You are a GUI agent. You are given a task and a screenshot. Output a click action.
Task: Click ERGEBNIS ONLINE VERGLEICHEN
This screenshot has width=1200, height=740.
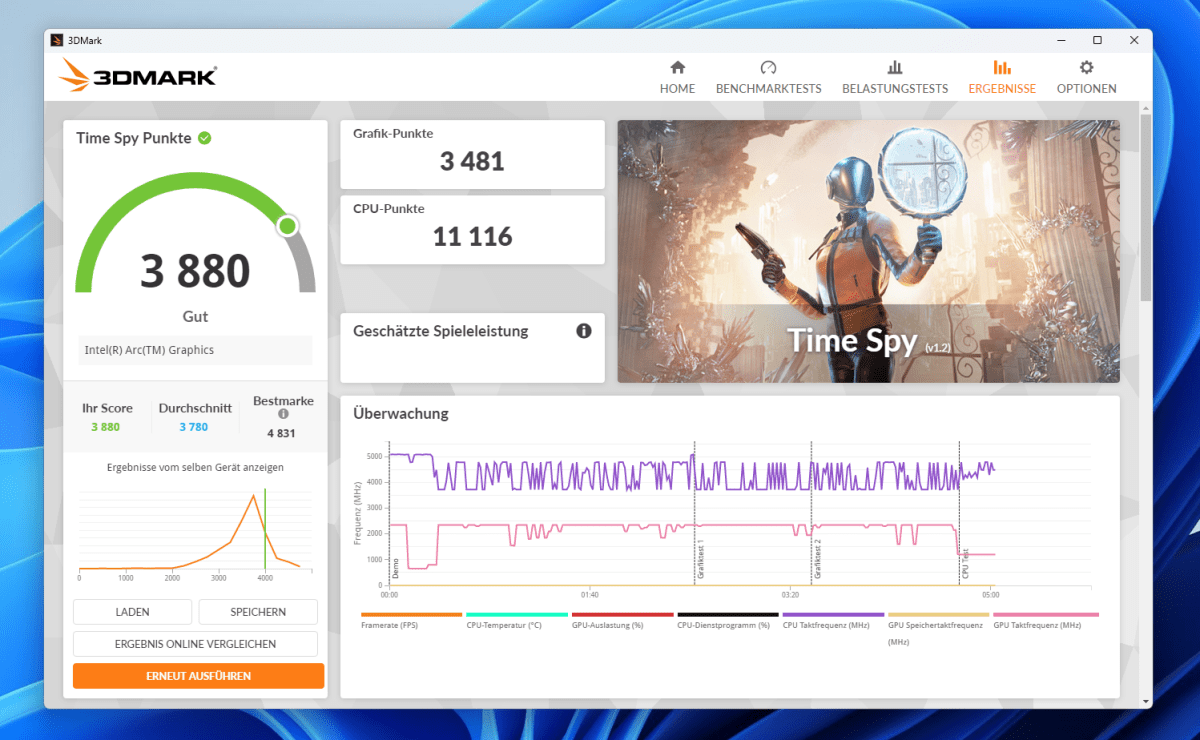coord(195,644)
